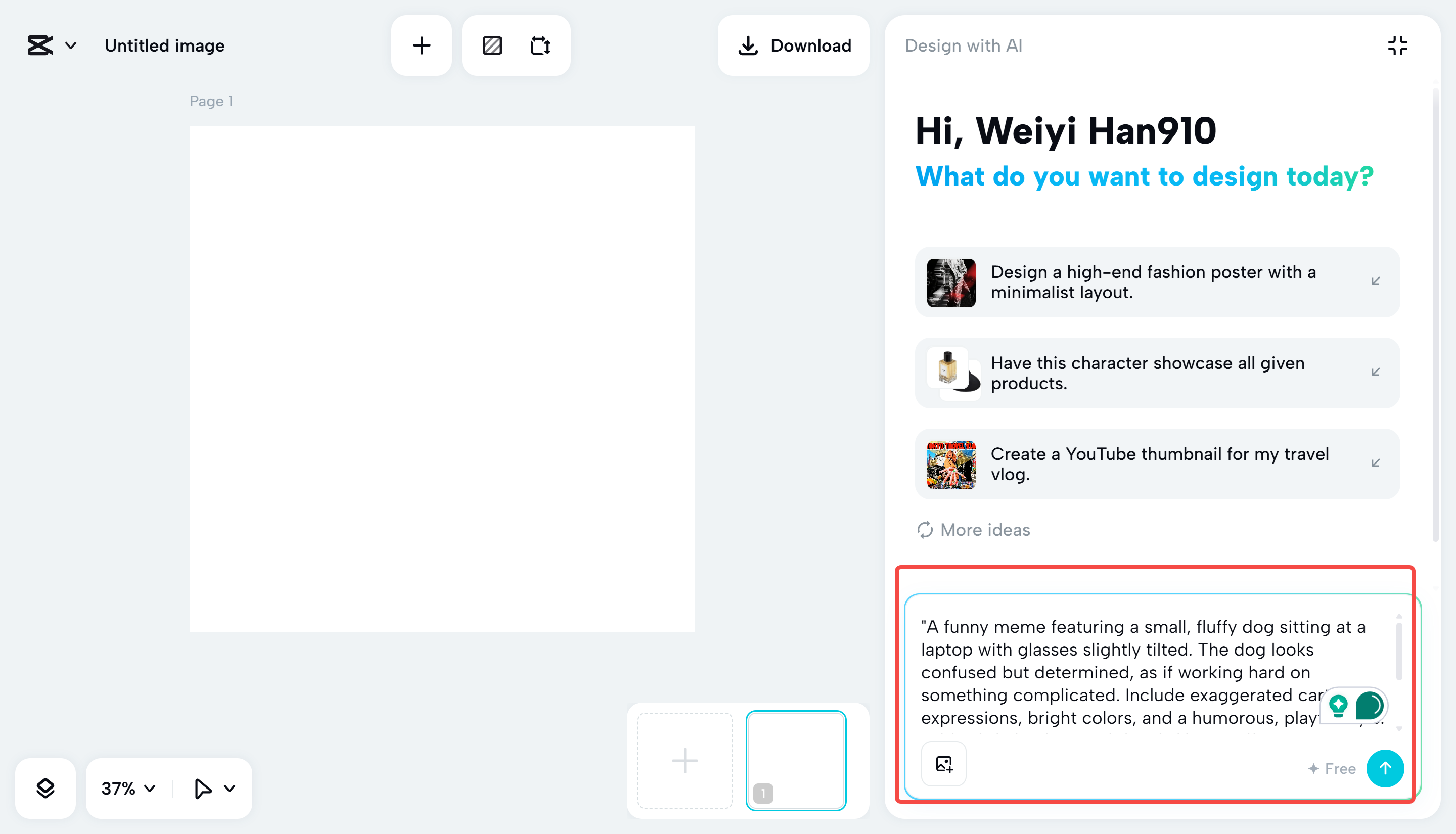Viewport: 1456px width, 834px height.
Task: Click the green lightbulb assistant icon
Action: tap(1338, 705)
